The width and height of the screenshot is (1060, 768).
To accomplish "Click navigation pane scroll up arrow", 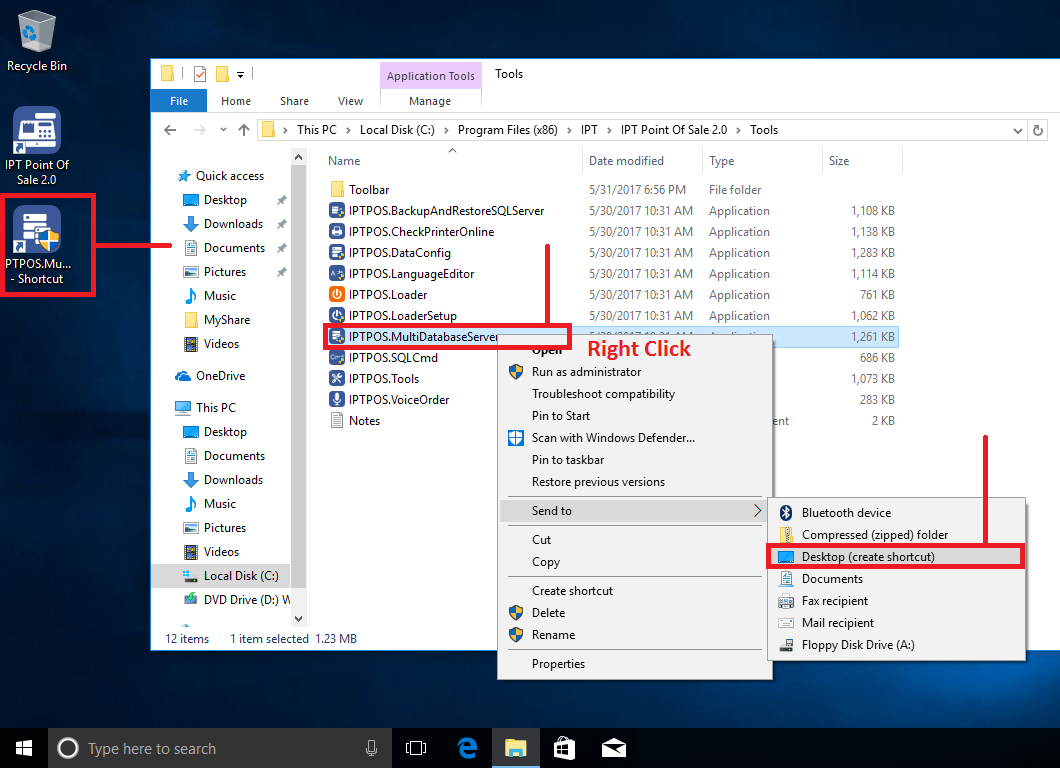I will [x=298, y=157].
